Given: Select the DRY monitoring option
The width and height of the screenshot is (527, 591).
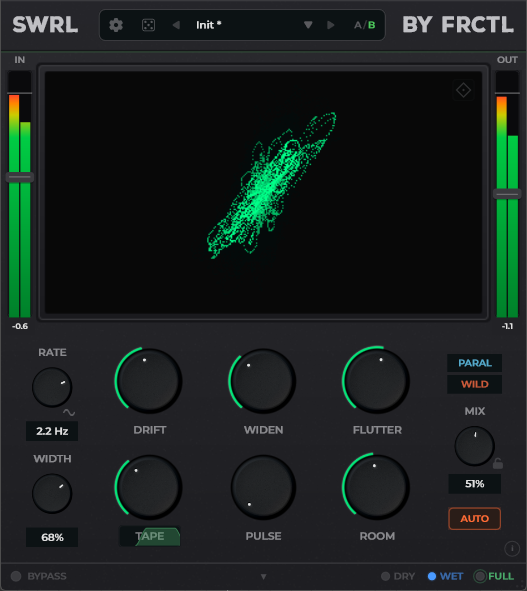Looking at the screenshot, I should point(398,576).
